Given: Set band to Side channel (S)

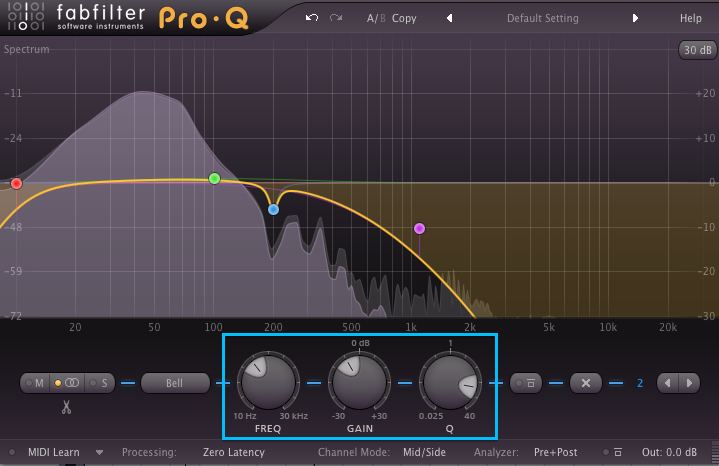Looking at the screenshot, I should pos(99,383).
